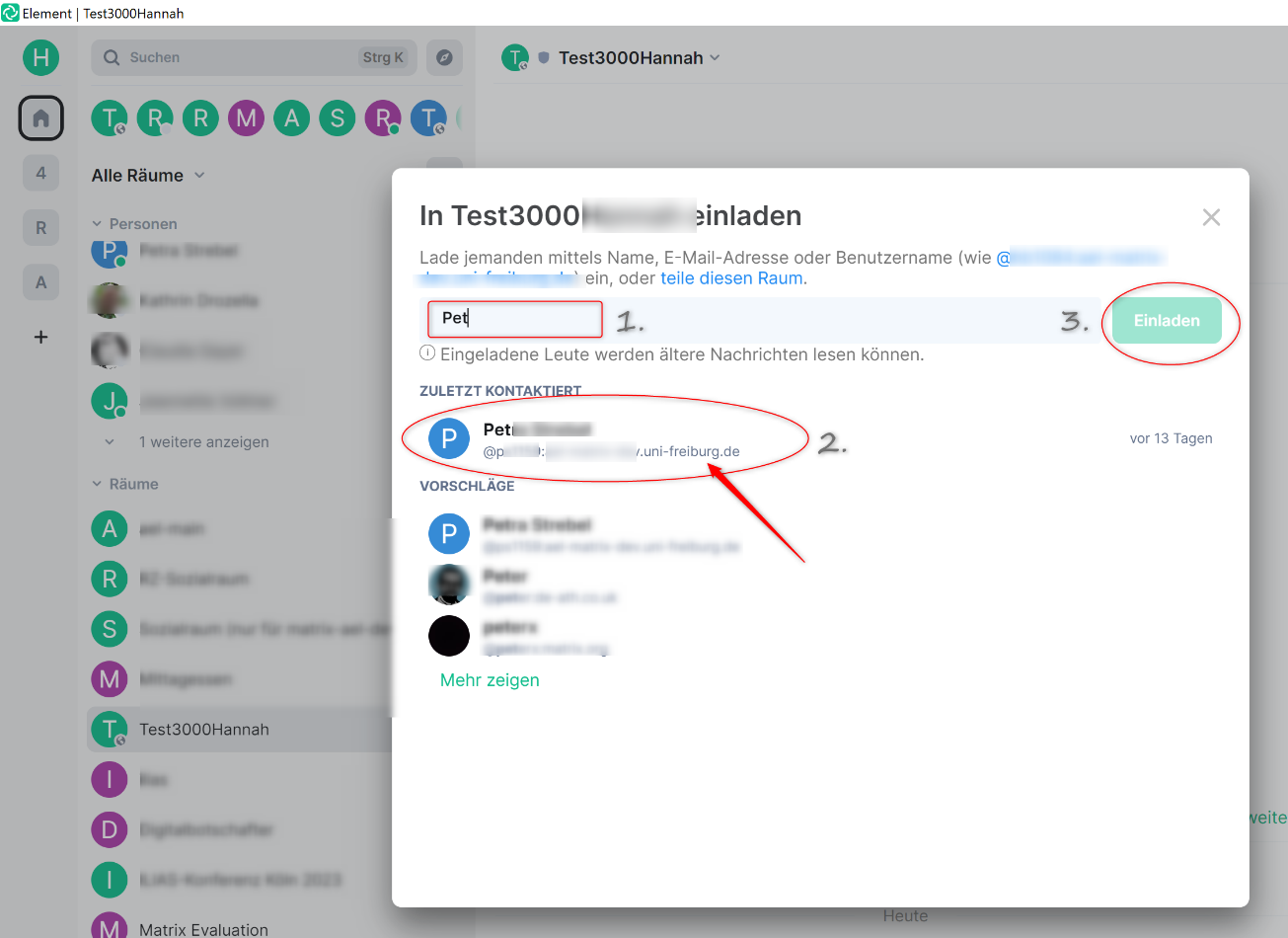Click the example user ID link in the dialog text

[1080, 258]
